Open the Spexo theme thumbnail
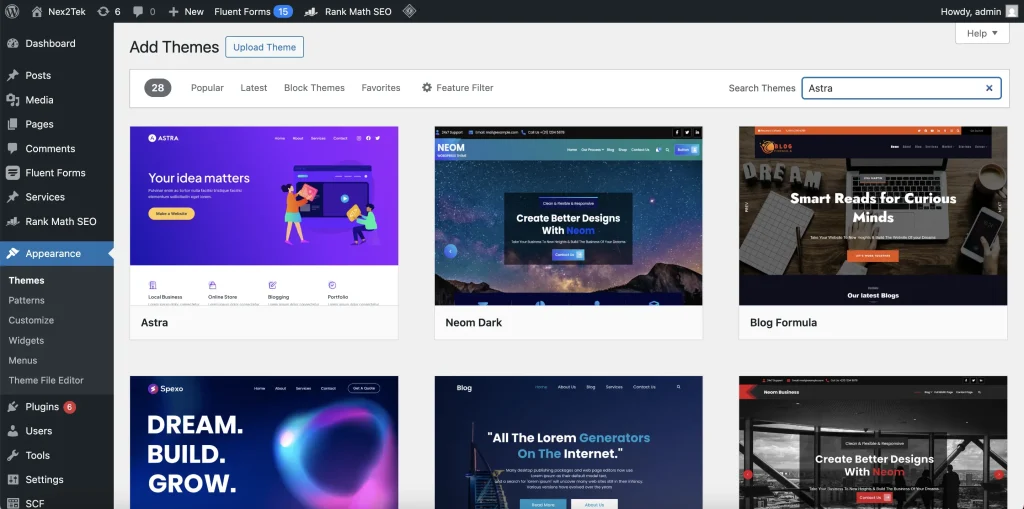Viewport: 1024px width, 509px height. click(x=264, y=442)
